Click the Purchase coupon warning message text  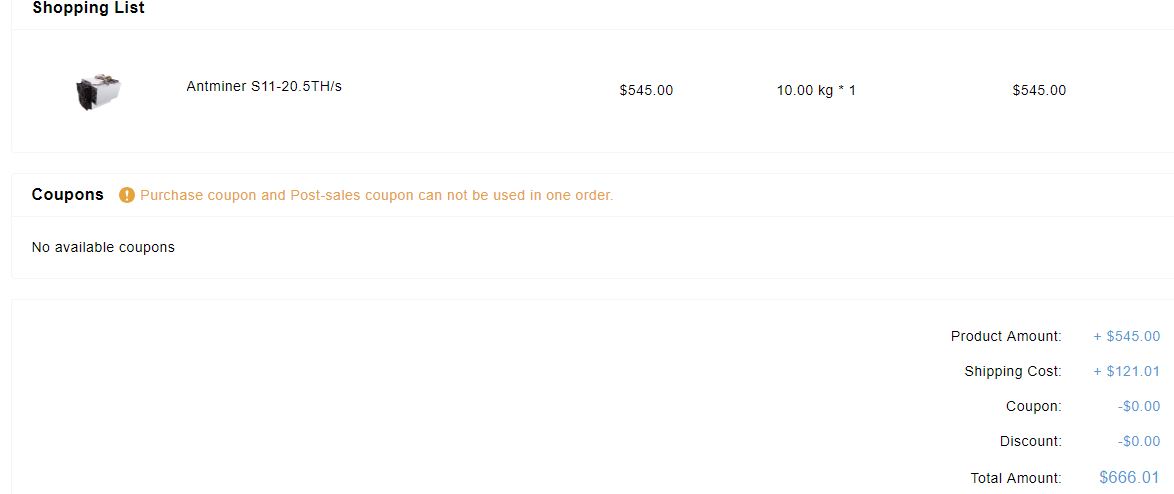[377, 195]
